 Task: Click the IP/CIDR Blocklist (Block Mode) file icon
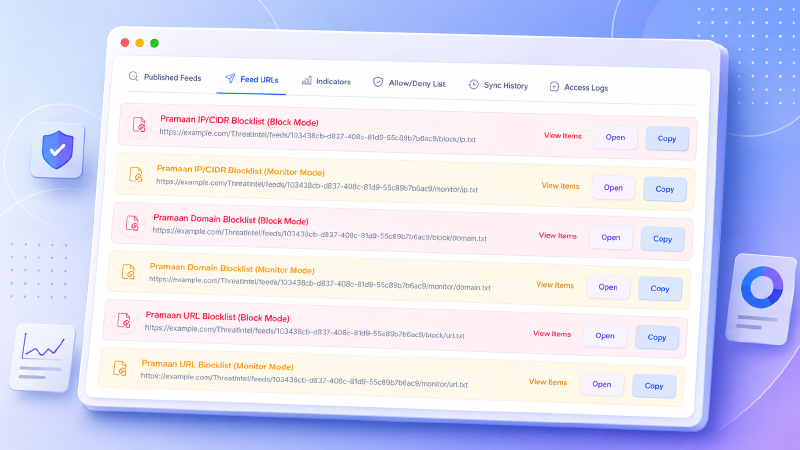(139, 124)
